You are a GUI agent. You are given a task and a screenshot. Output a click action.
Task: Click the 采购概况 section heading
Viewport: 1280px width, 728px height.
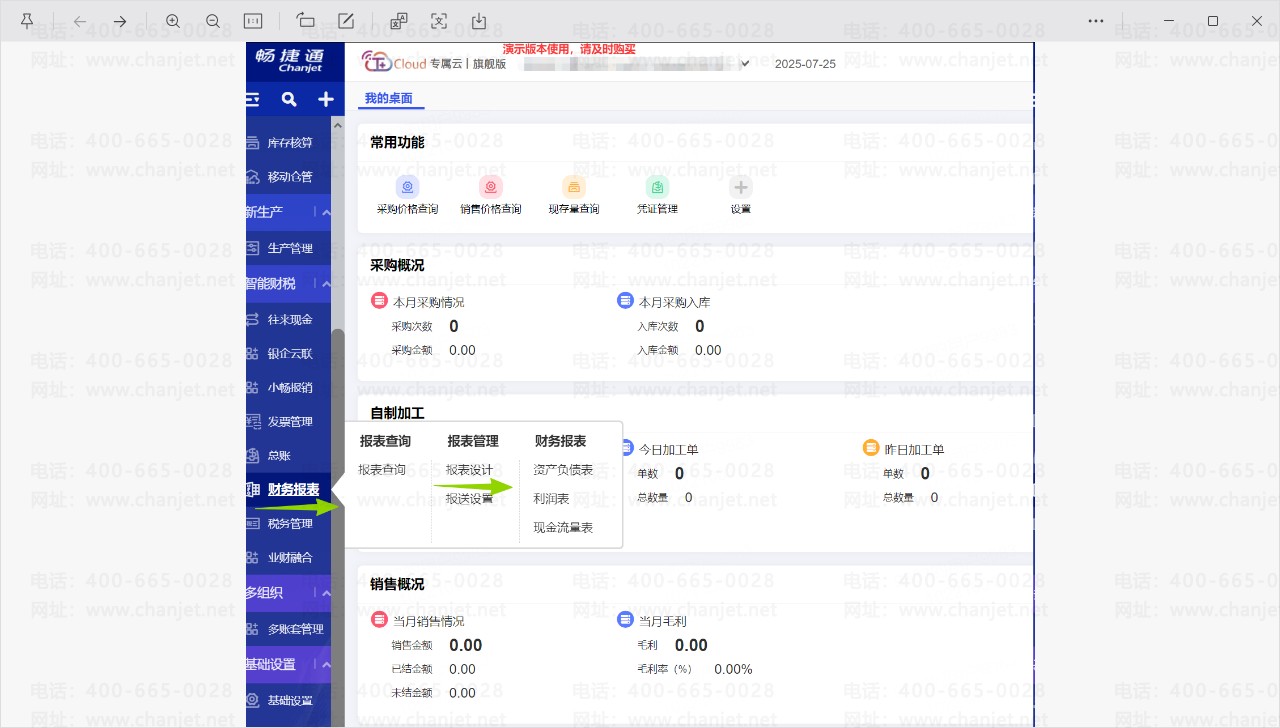point(397,266)
